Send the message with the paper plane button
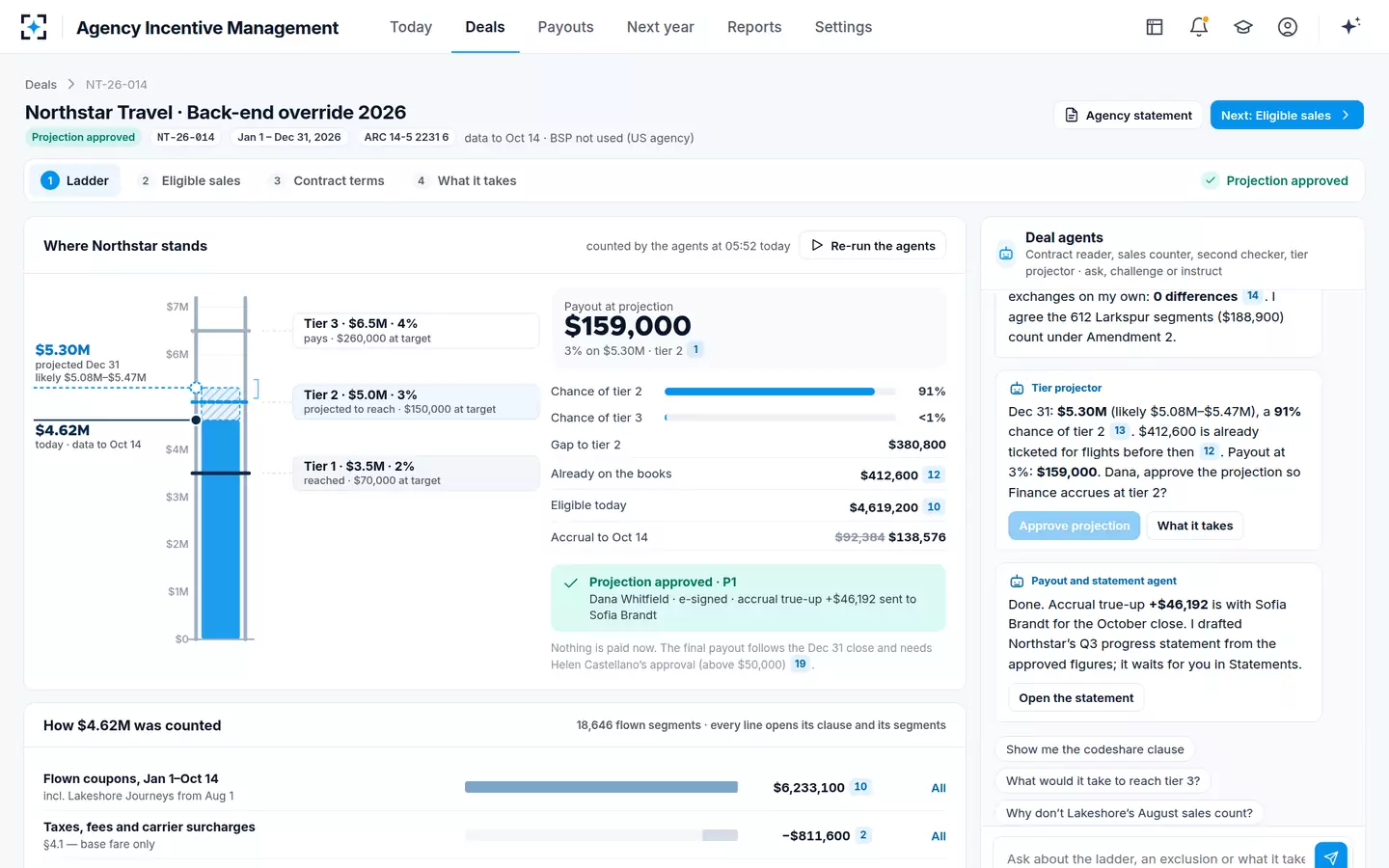This screenshot has height=868, width=1389. coord(1331,856)
